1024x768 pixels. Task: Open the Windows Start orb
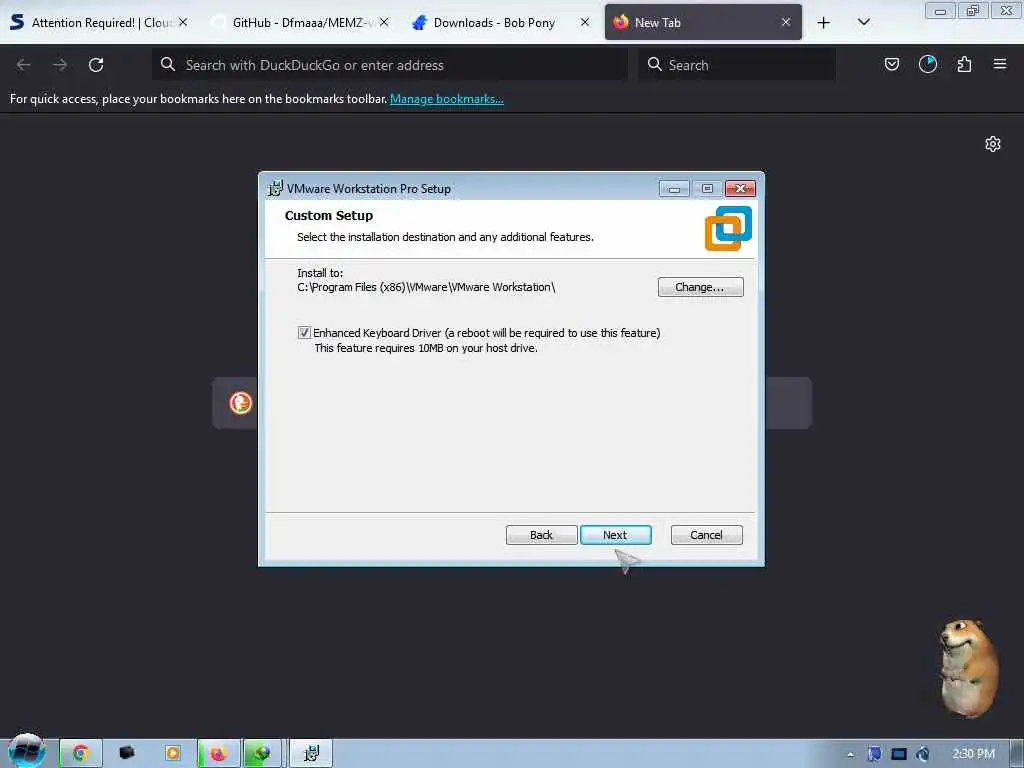(26, 752)
